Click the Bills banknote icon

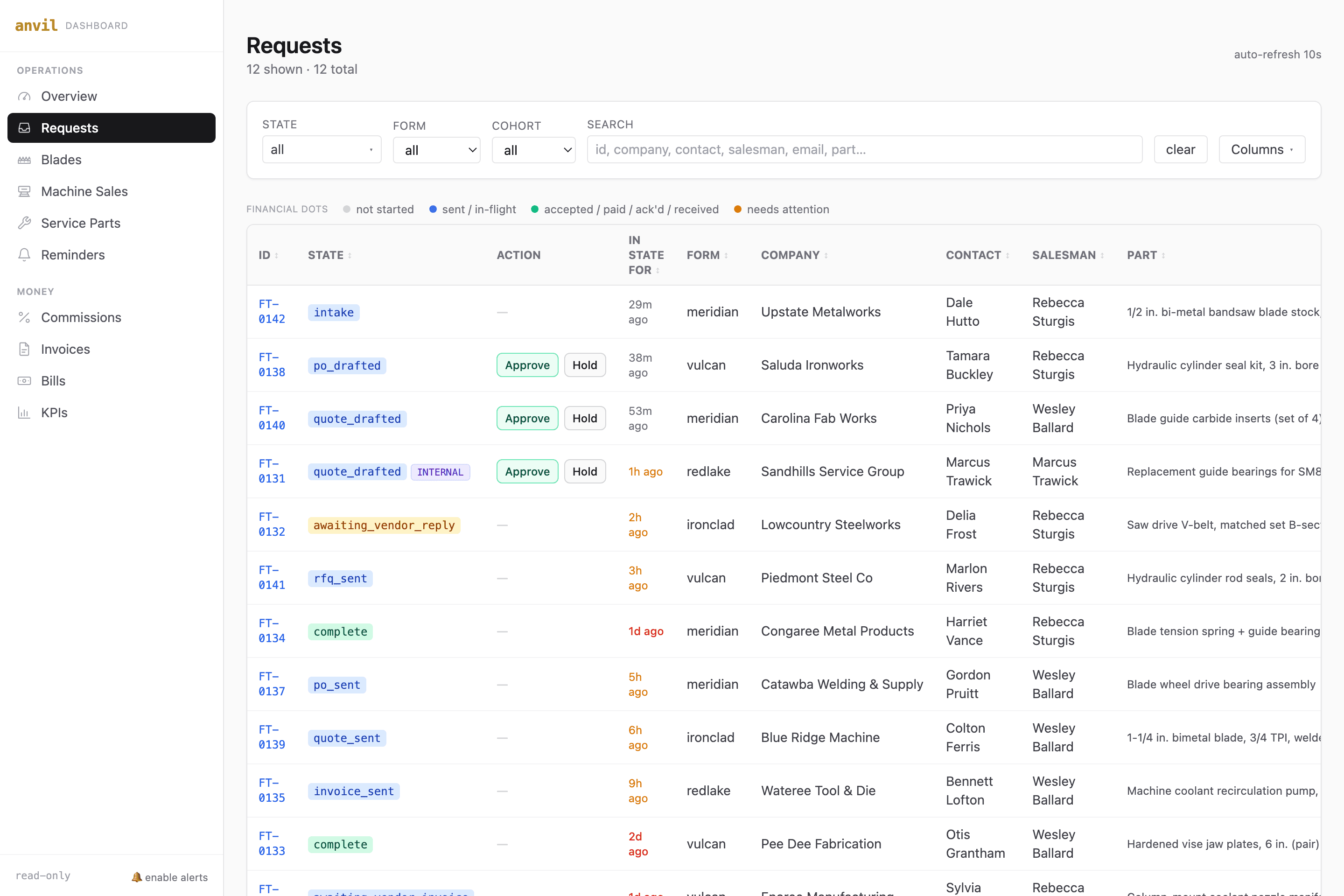pos(24,381)
